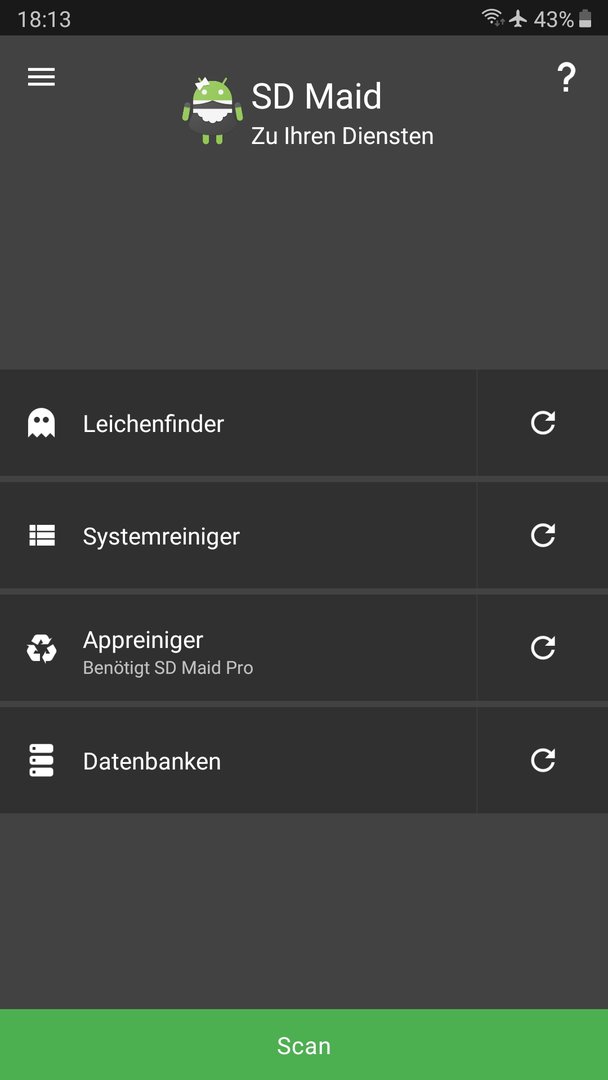The width and height of the screenshot is (608, 1080).
Task: Click the database stack icon for Datenbanken
Action: point(41,760)
